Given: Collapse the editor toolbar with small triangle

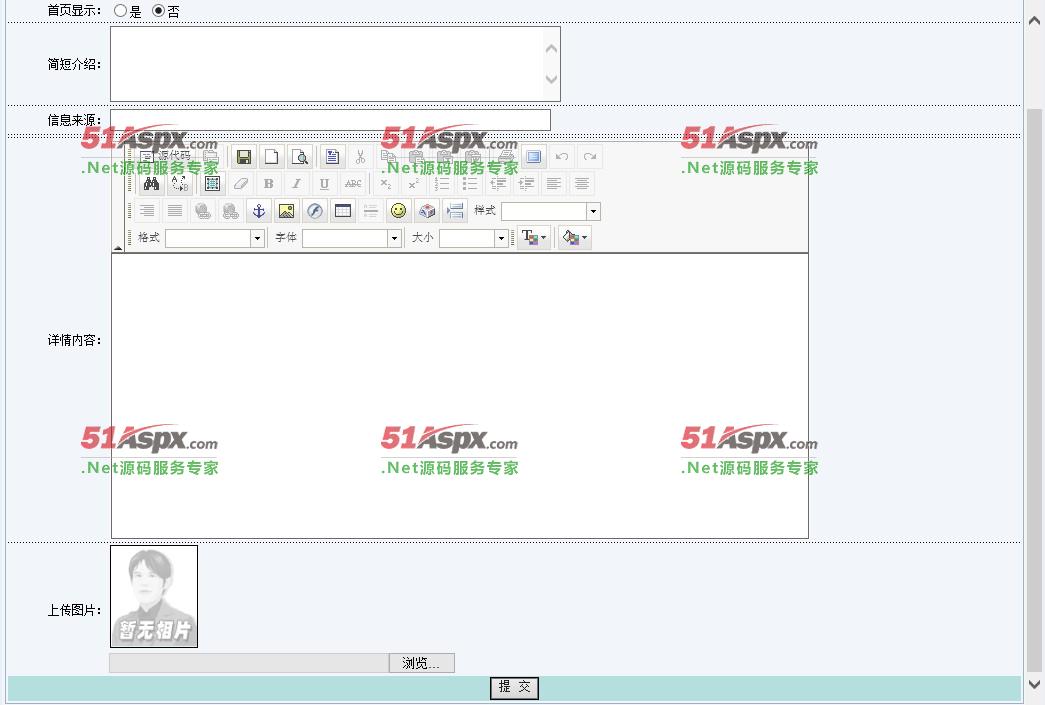Looking at the screenshot, I should click(x=118, y=247).
